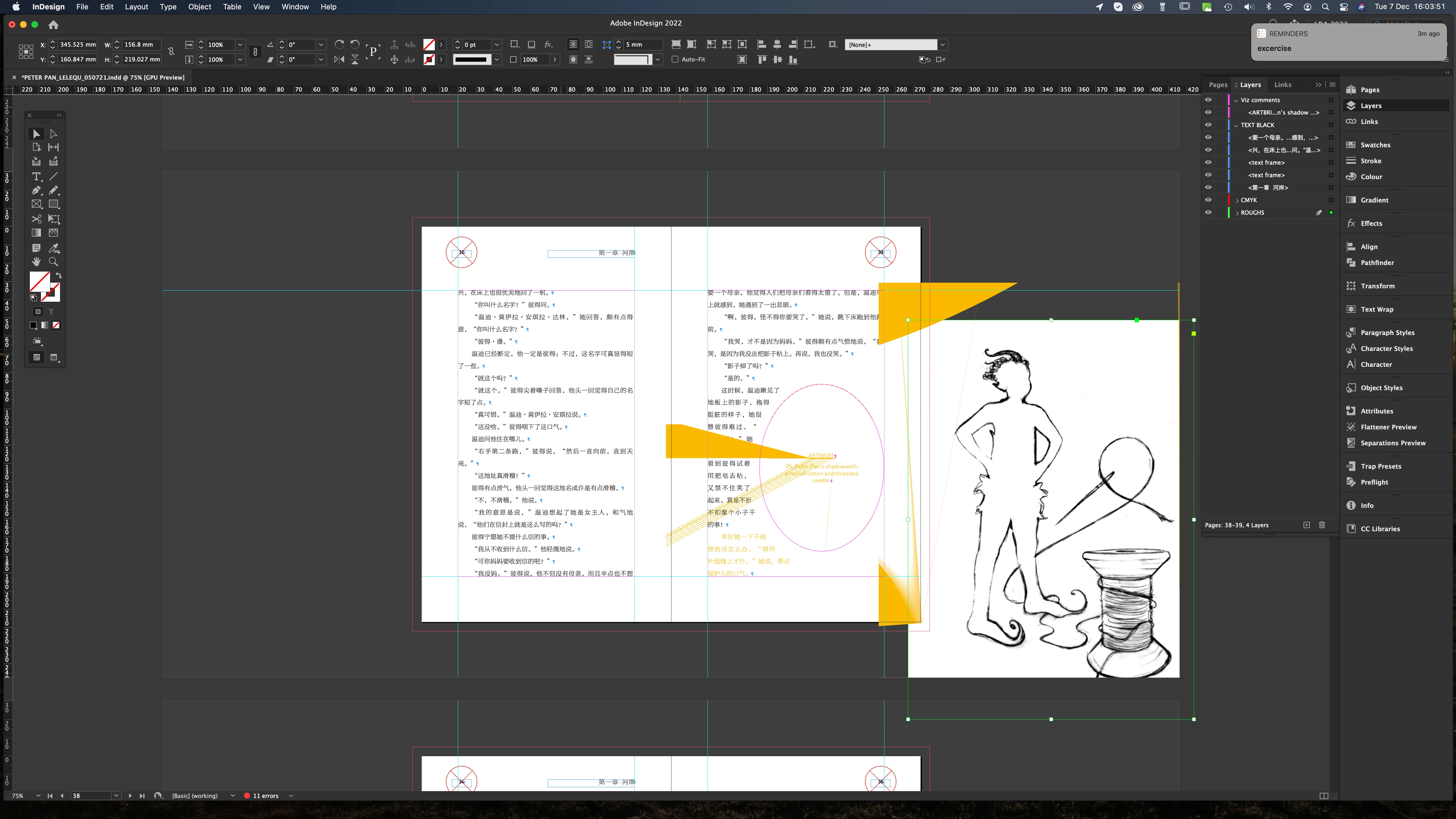
Task: Open the Text Wrap panel
Action: point(1377,309)
